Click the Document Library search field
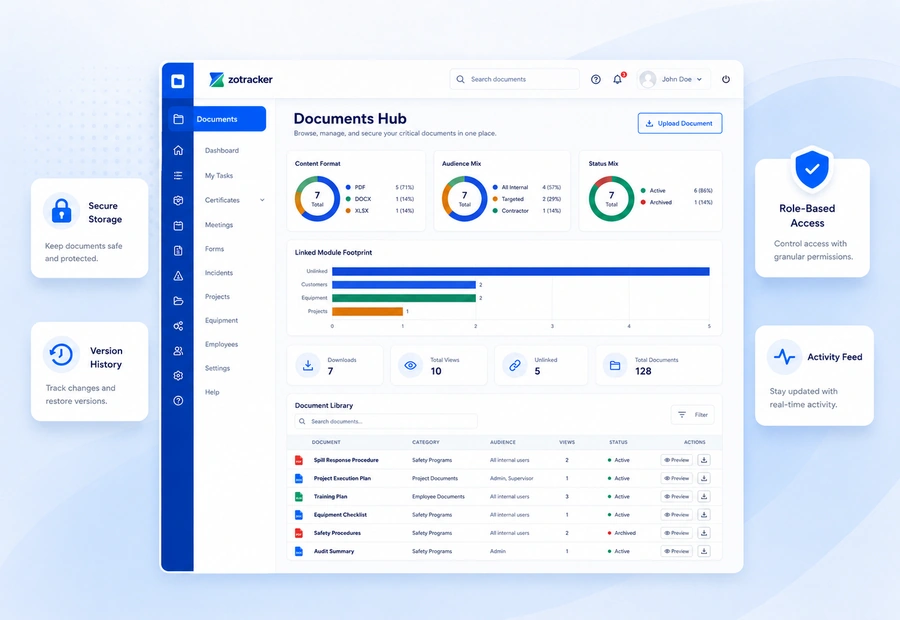 click(386, 421)
